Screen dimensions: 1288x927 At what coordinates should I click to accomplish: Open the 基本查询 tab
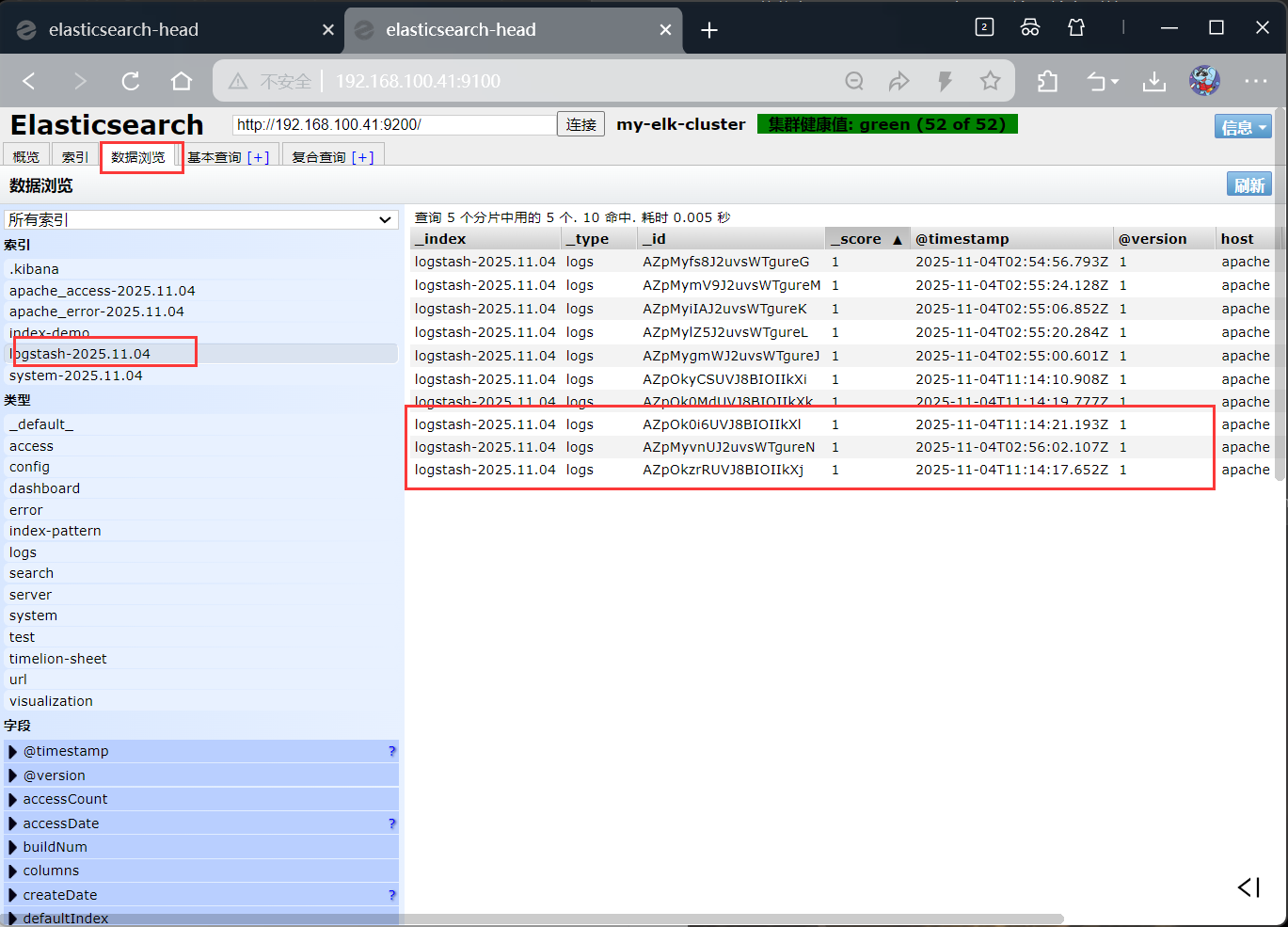click(215, 157)
